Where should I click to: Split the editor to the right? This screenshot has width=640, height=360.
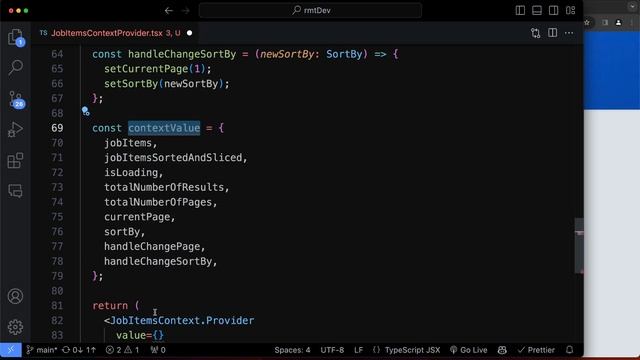(552, 33)
